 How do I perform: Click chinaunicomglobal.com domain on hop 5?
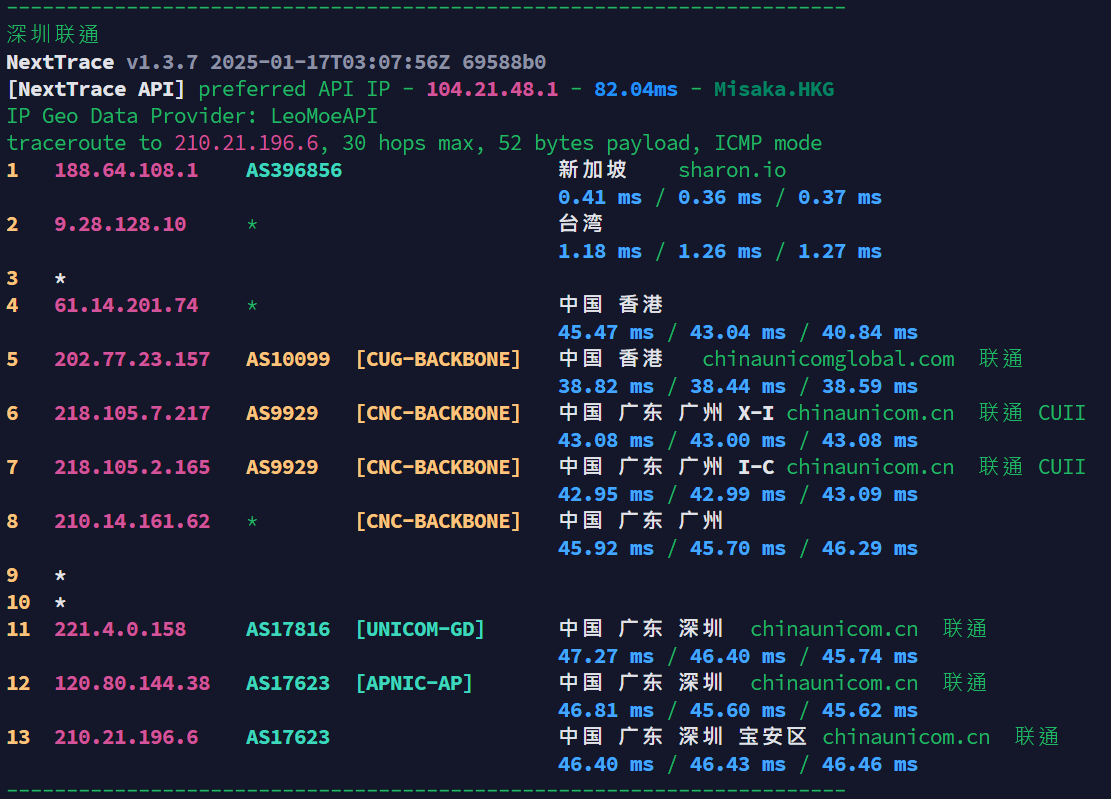pos(828,359)
